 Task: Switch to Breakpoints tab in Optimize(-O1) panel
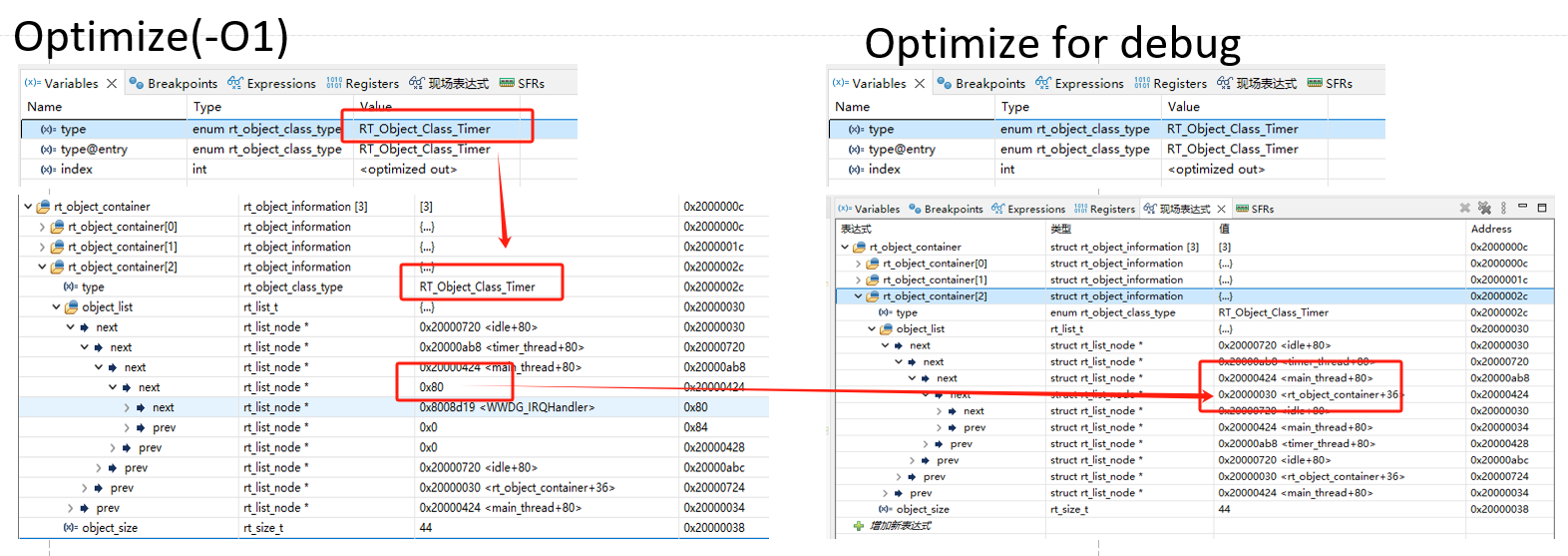[x=175, y=84]
